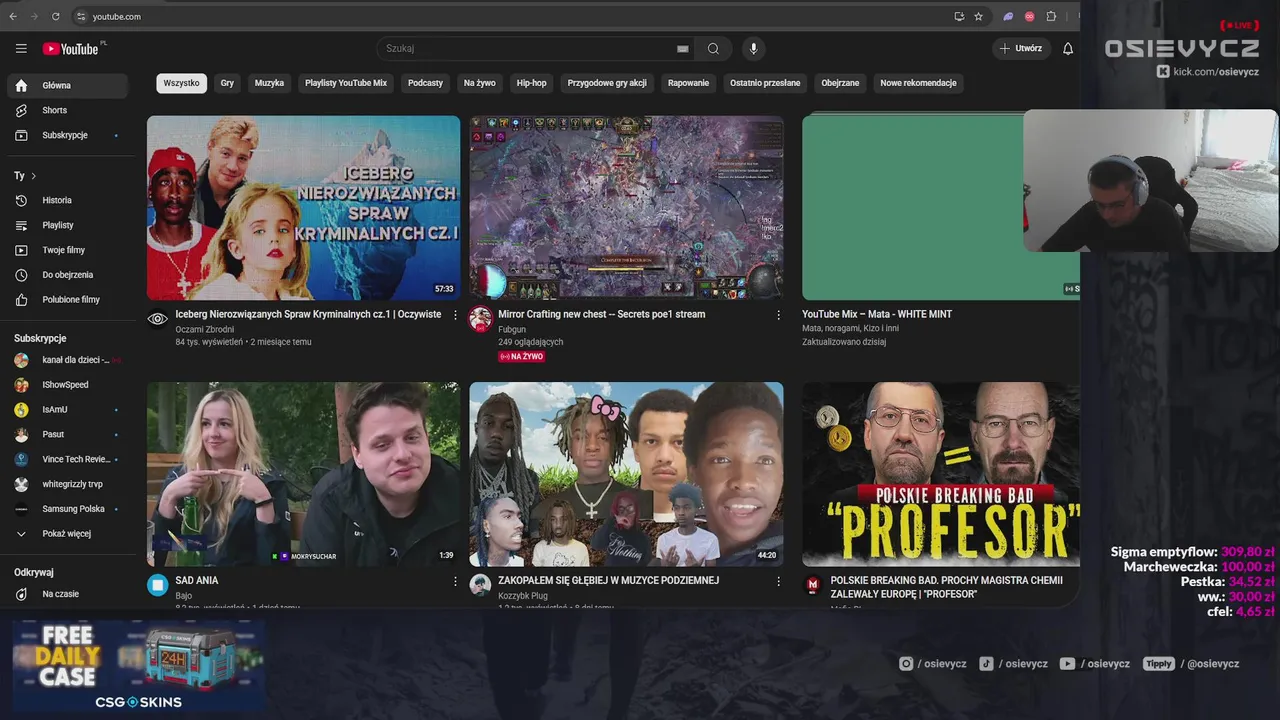Open the YouTube hamburger guide menu

tap(21, 48)
